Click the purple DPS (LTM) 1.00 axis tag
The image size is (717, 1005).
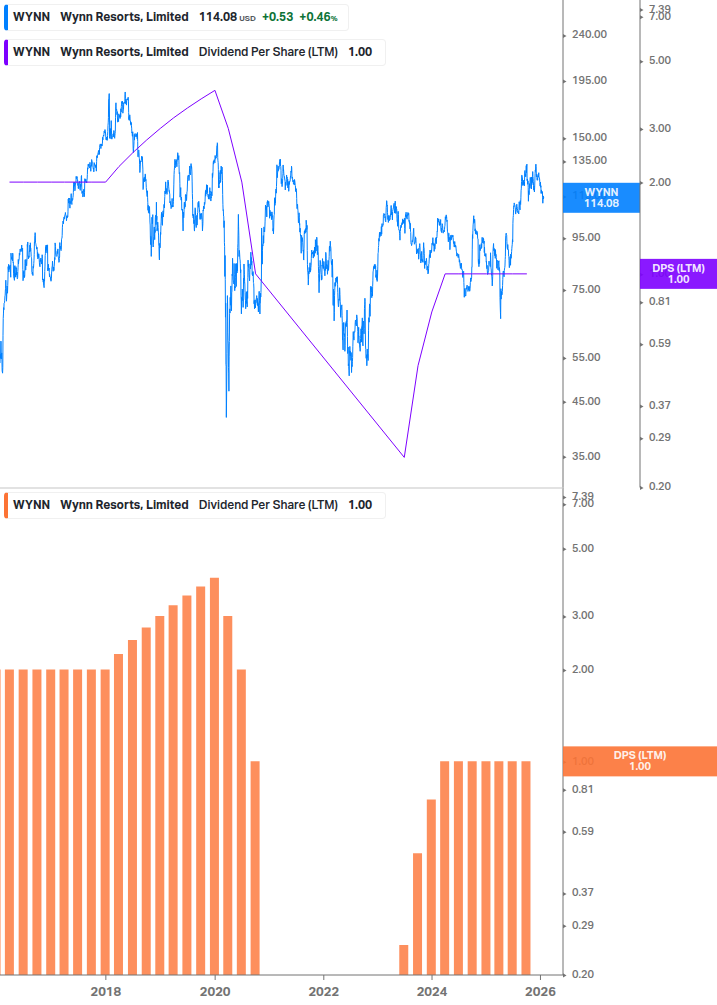(x=678, y=274)
